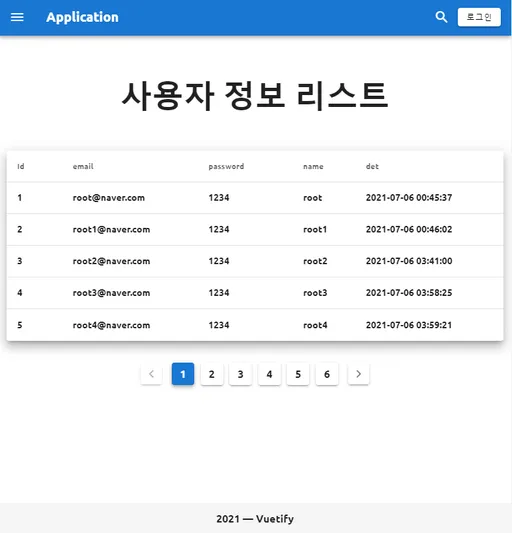Viewport: 512px width, 533px height.
Task: Select email root@naver.com
Action: click(x=108, y=197)
